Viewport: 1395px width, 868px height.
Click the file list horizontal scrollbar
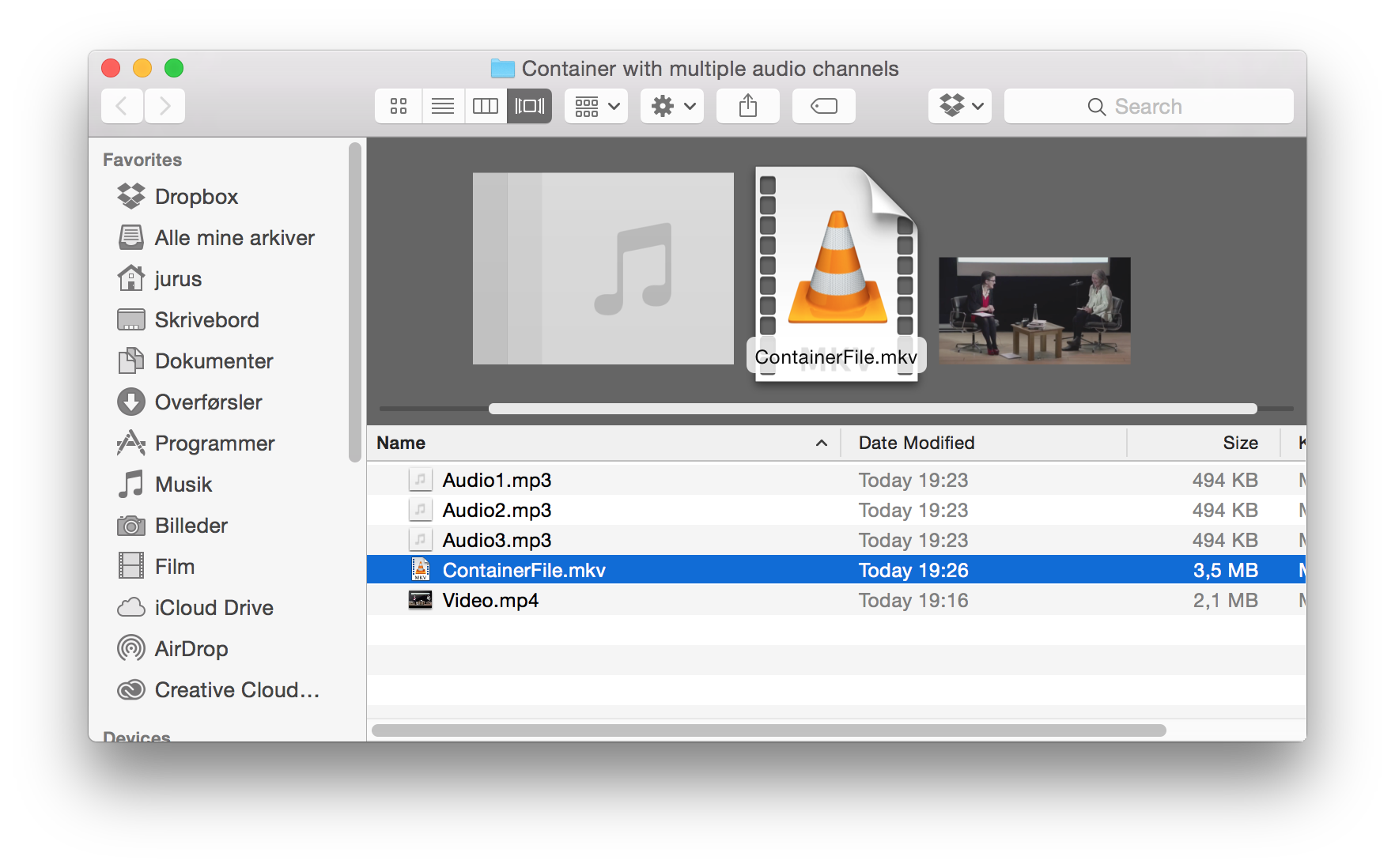[769, 730]
